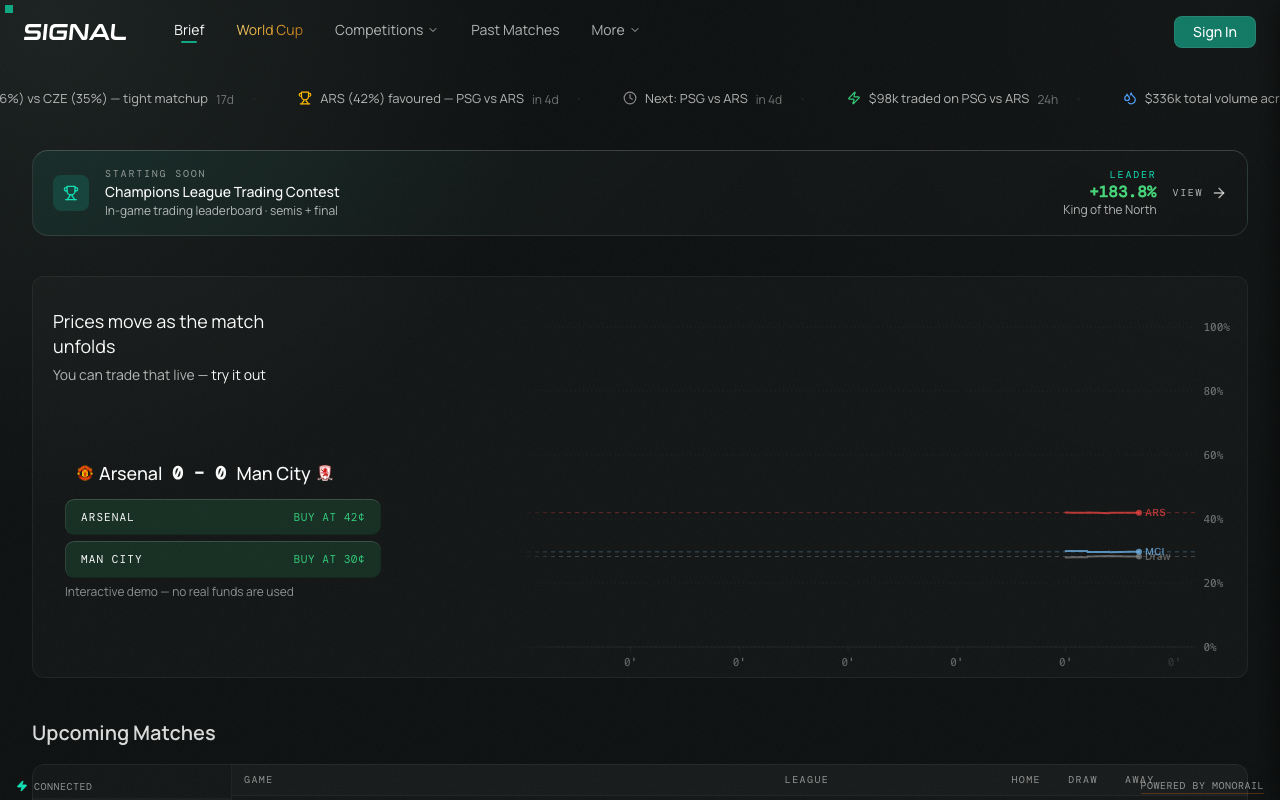The image size is (1280, 800).
Task: Select the Brief nav tab
Action: tap(189, 30)
